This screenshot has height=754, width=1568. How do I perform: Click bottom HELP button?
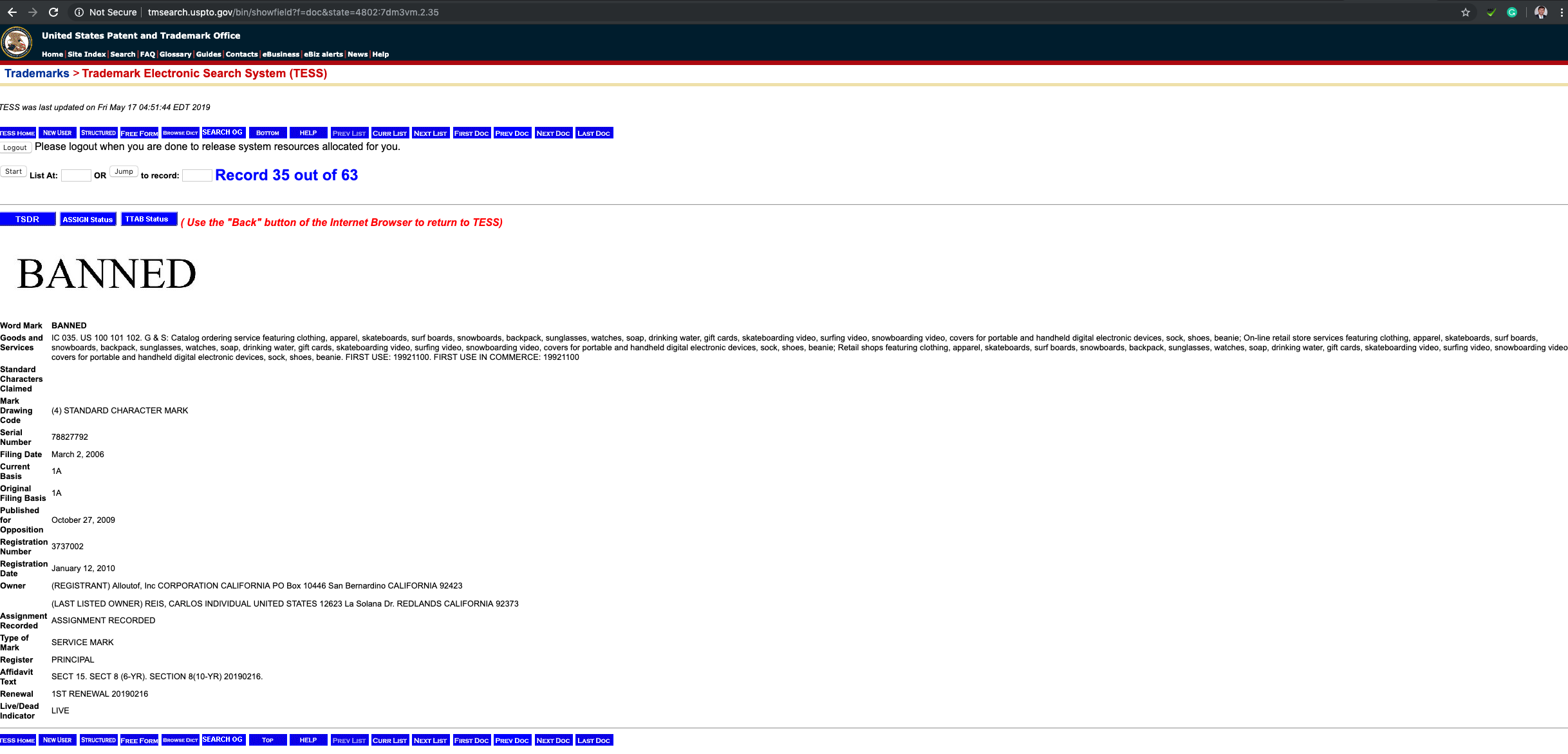pyautogui.click(x=308, y=740)
